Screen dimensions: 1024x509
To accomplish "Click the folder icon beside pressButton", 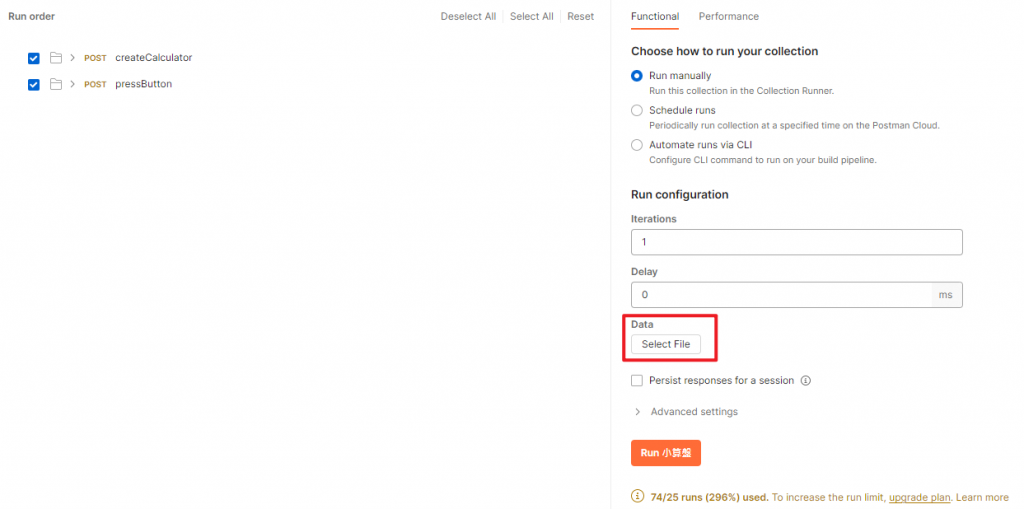I will click(x=56, y=84).
